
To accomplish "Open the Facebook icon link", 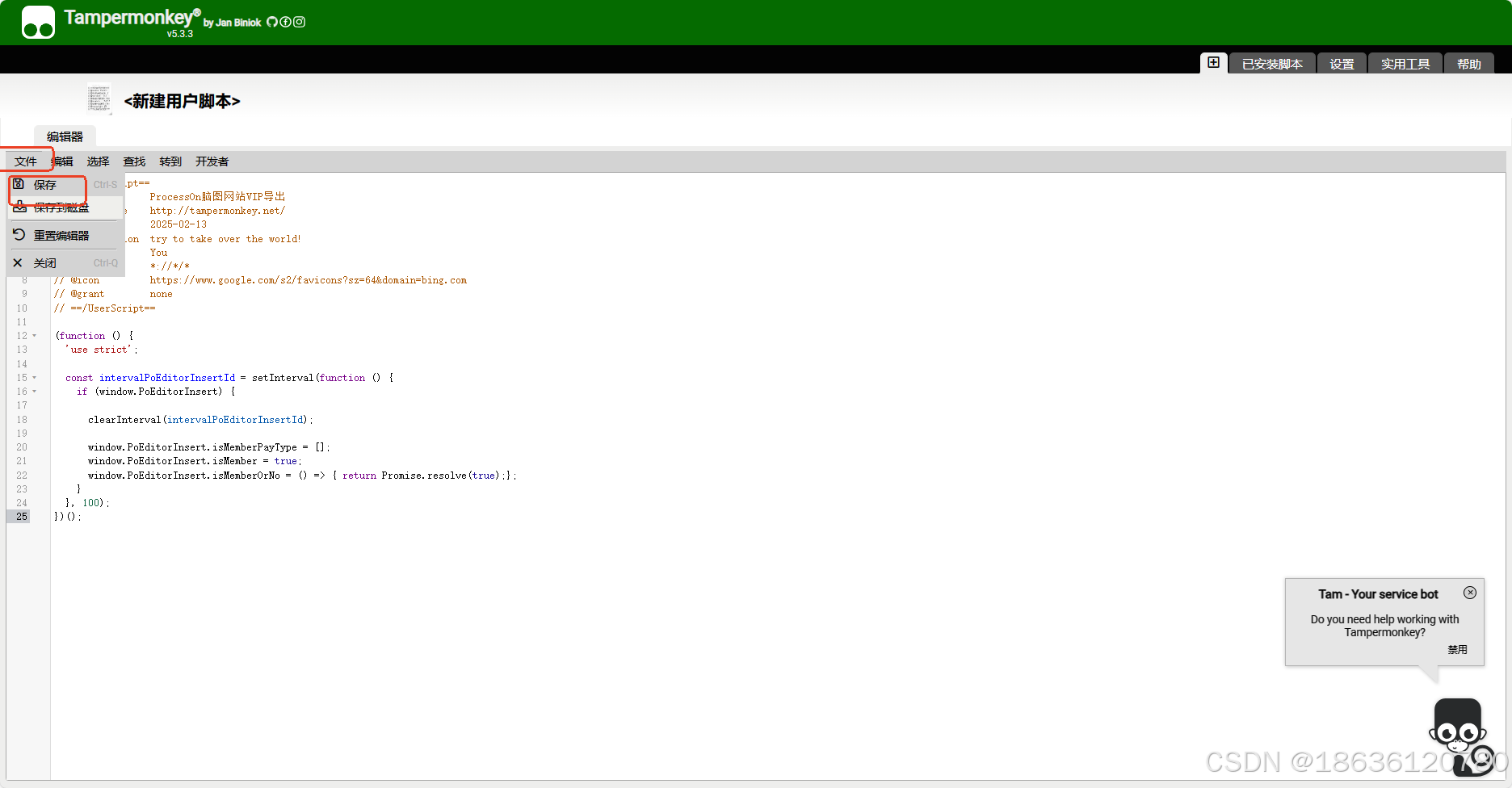I will point(285,22).
